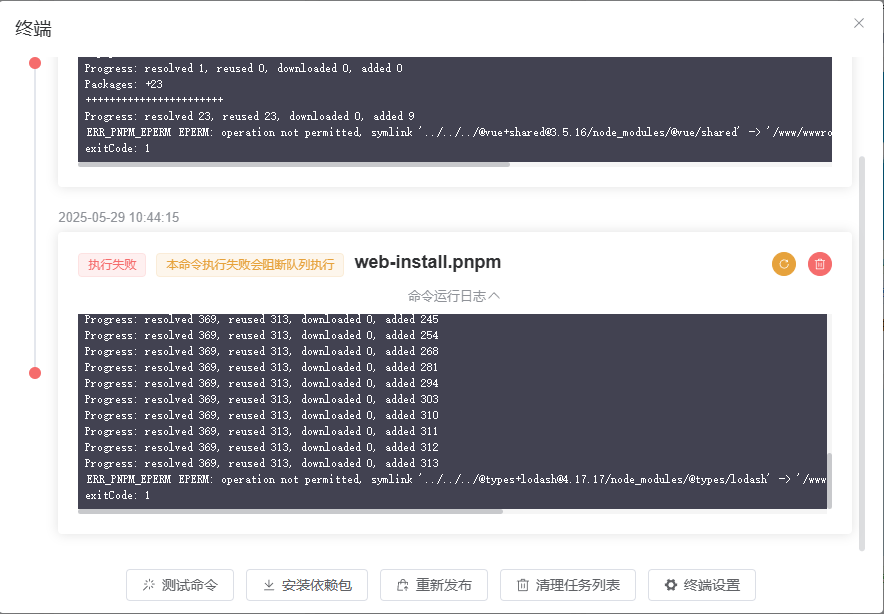Click the orange retry icon for web-install.pnpm
This screenshot has width=884, height=614.
(784, 264)
